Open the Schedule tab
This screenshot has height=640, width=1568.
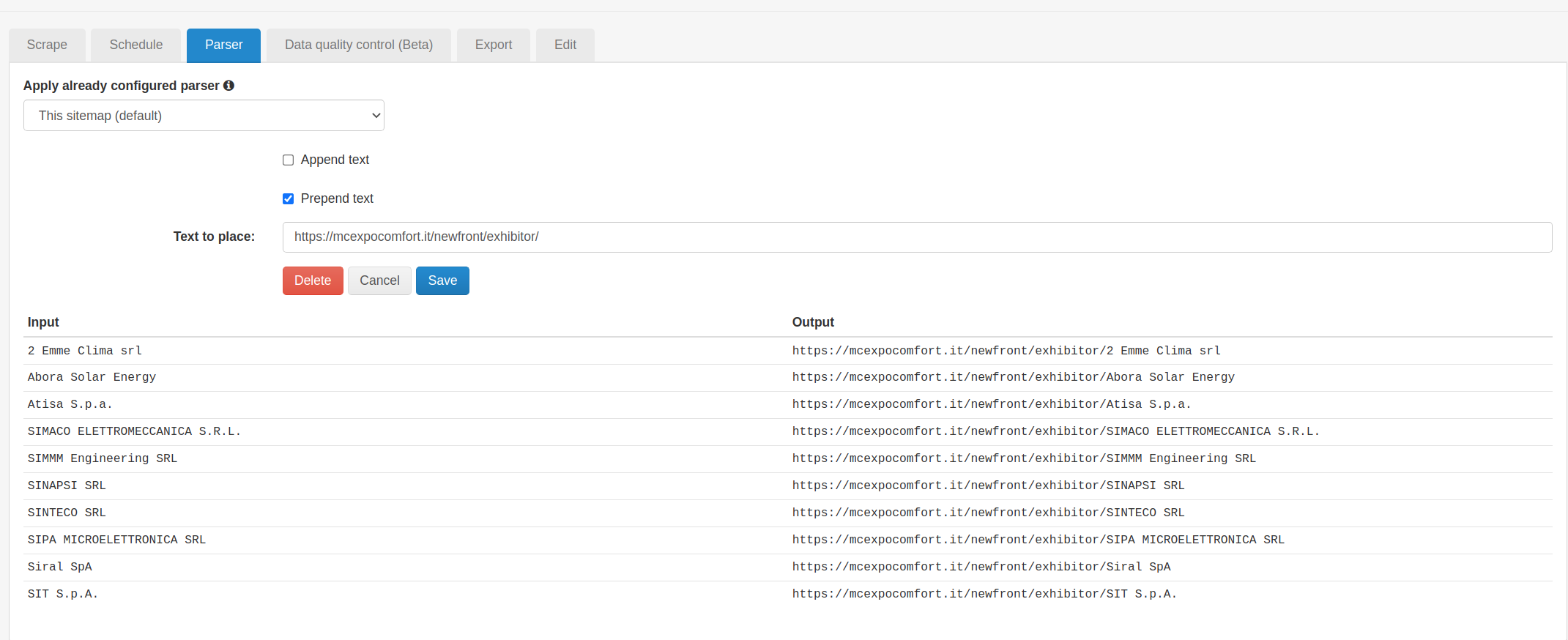click(136, 45)
